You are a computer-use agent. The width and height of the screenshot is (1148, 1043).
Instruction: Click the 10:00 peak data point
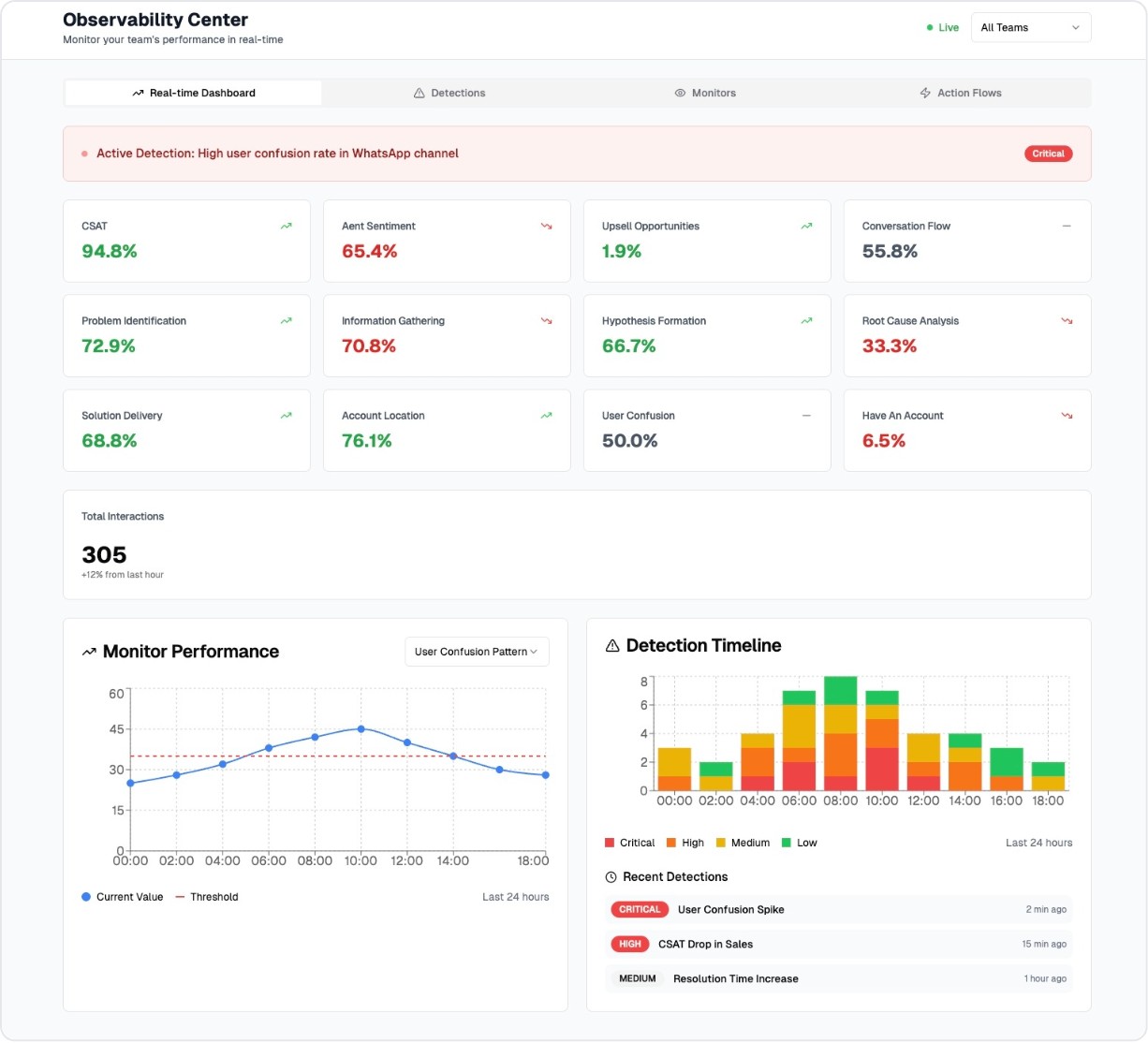tap(361, 728)
